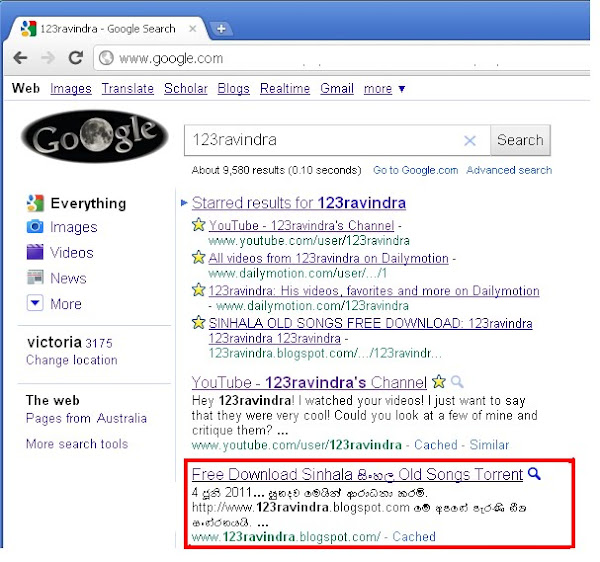Collapse starred results with the blue triangle

click(184, 203)
